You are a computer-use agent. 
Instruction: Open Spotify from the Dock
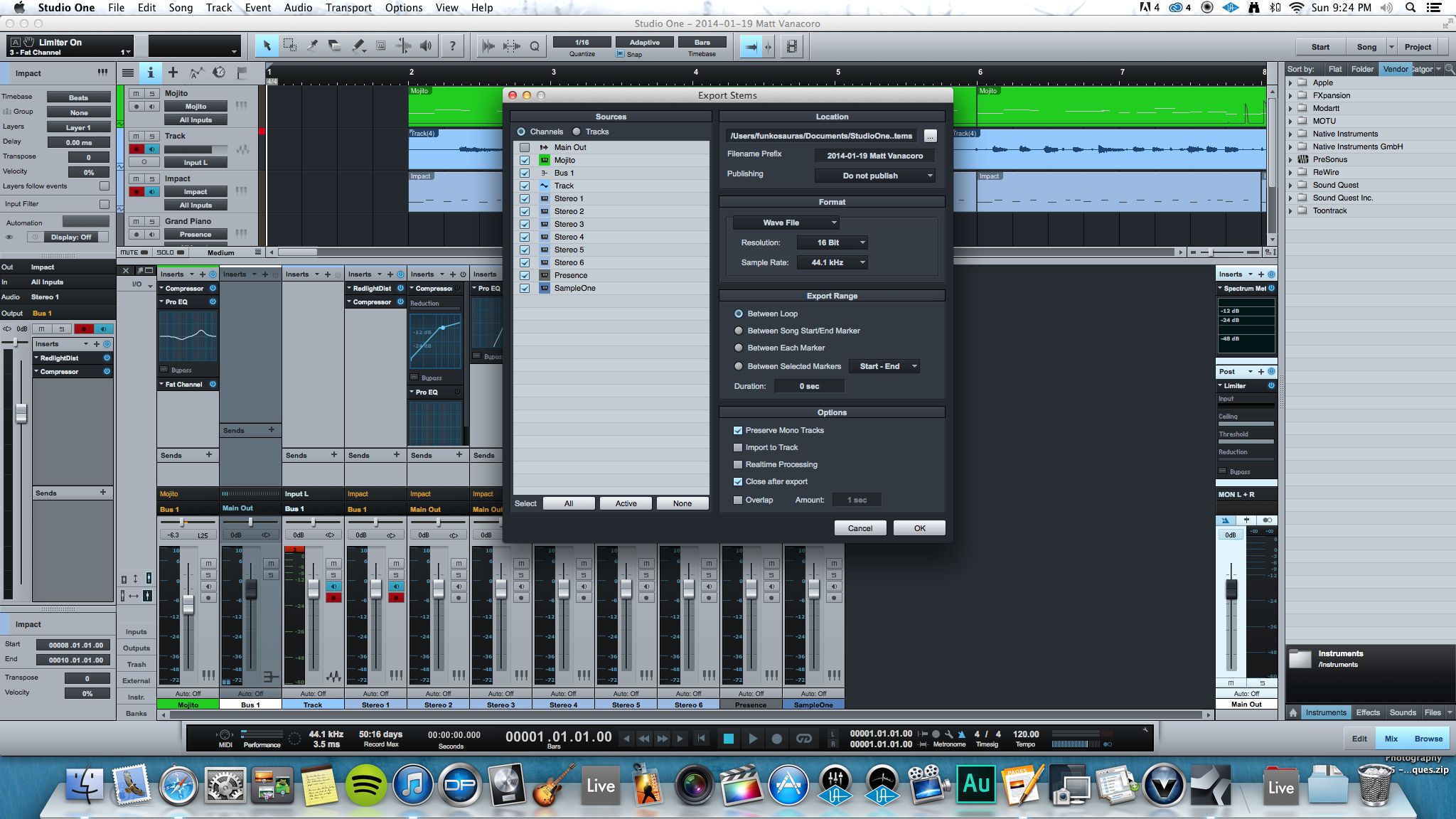pyautogui.click(x=365, y=785)
